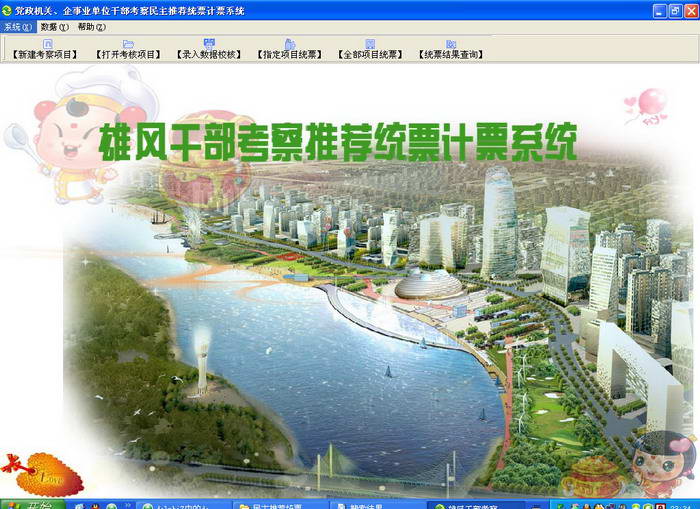The image size is (700, 509).
Task: Close the vote counting system window
Action: [692, 11]
